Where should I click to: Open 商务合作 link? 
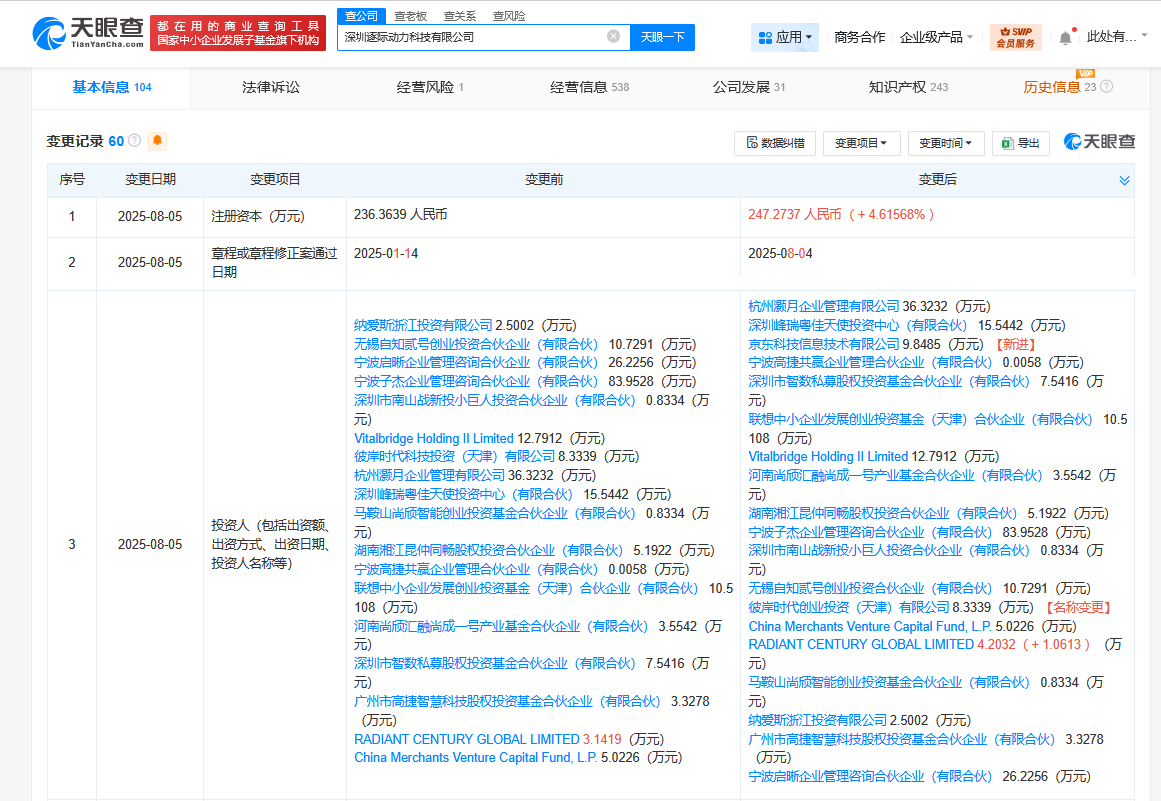click(859, 37)
